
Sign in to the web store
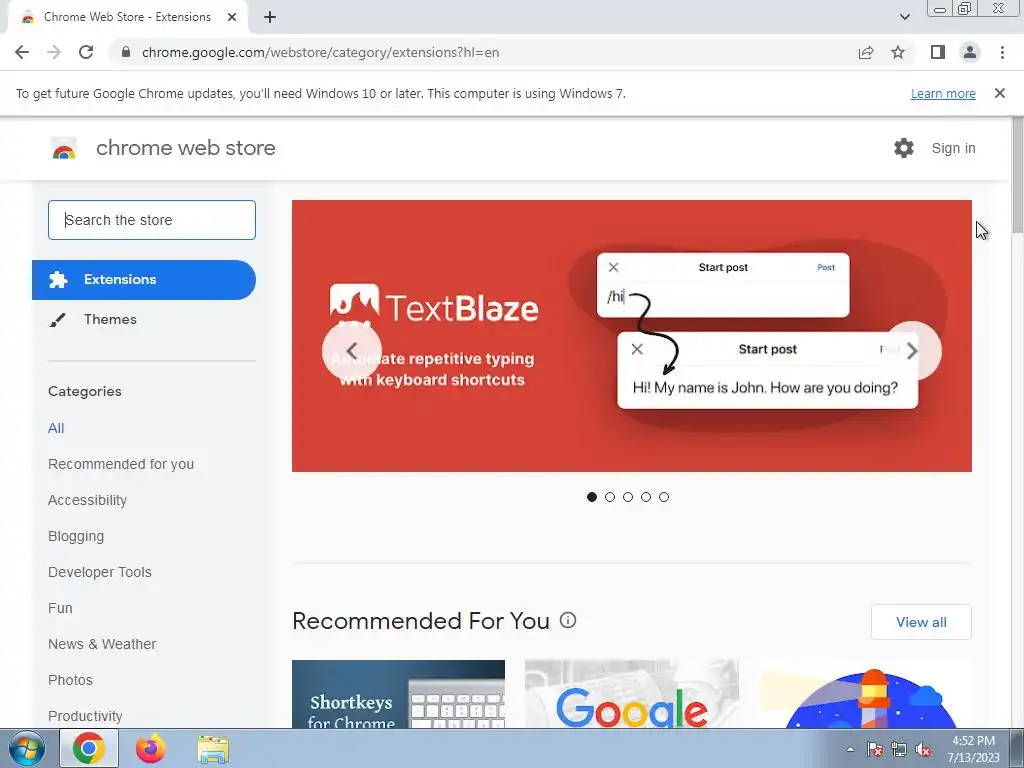pos(953,148)
